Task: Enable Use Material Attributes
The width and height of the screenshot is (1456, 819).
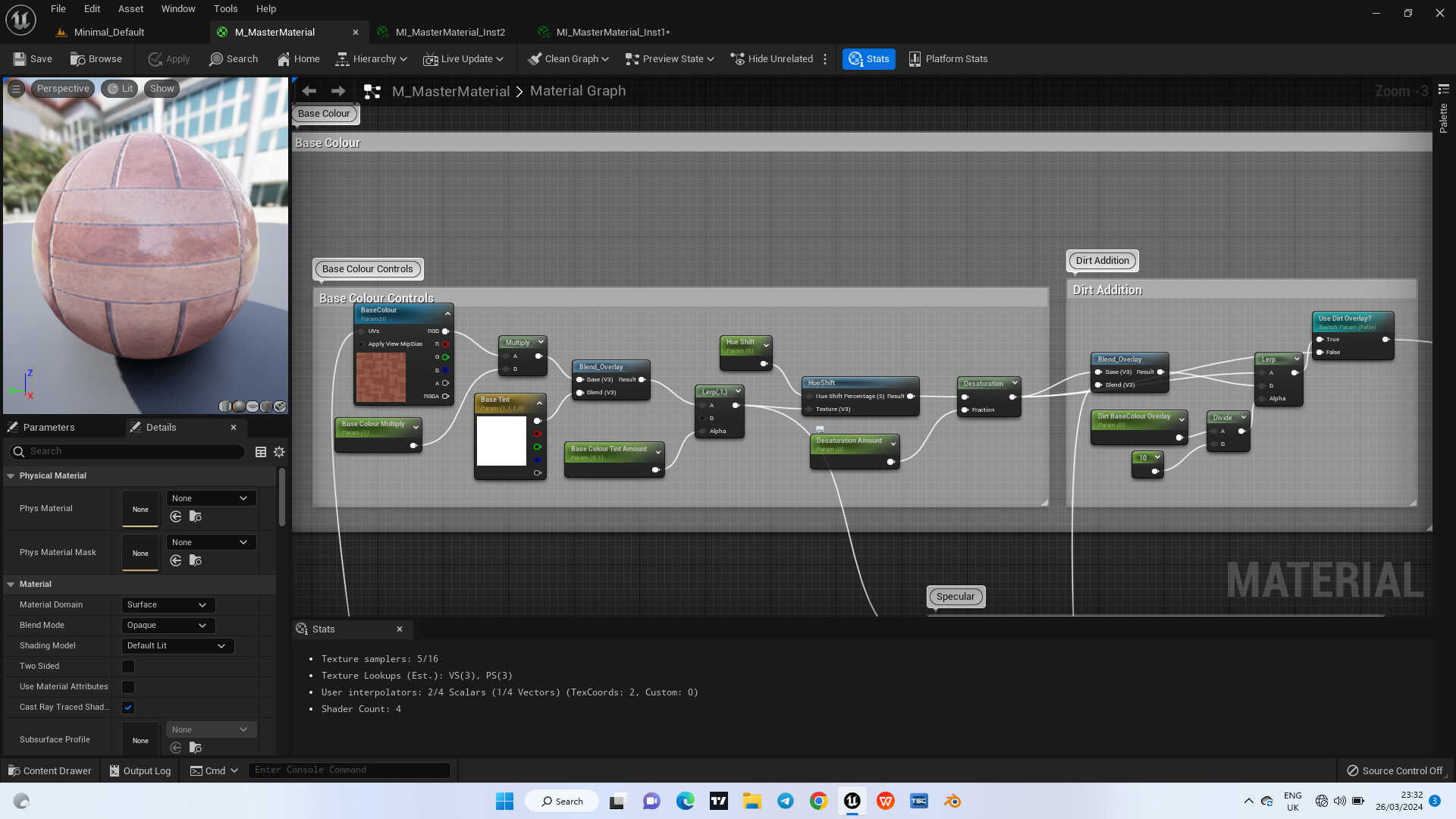Action: (127, 686)
